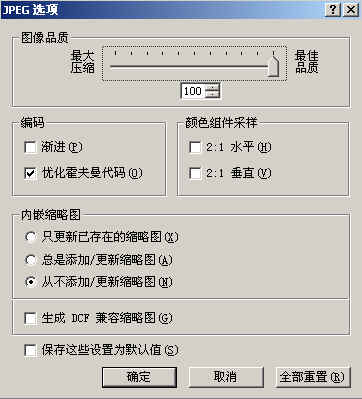Click 全部重置 to reset settings
362x399 pixels.
point(313,377)
